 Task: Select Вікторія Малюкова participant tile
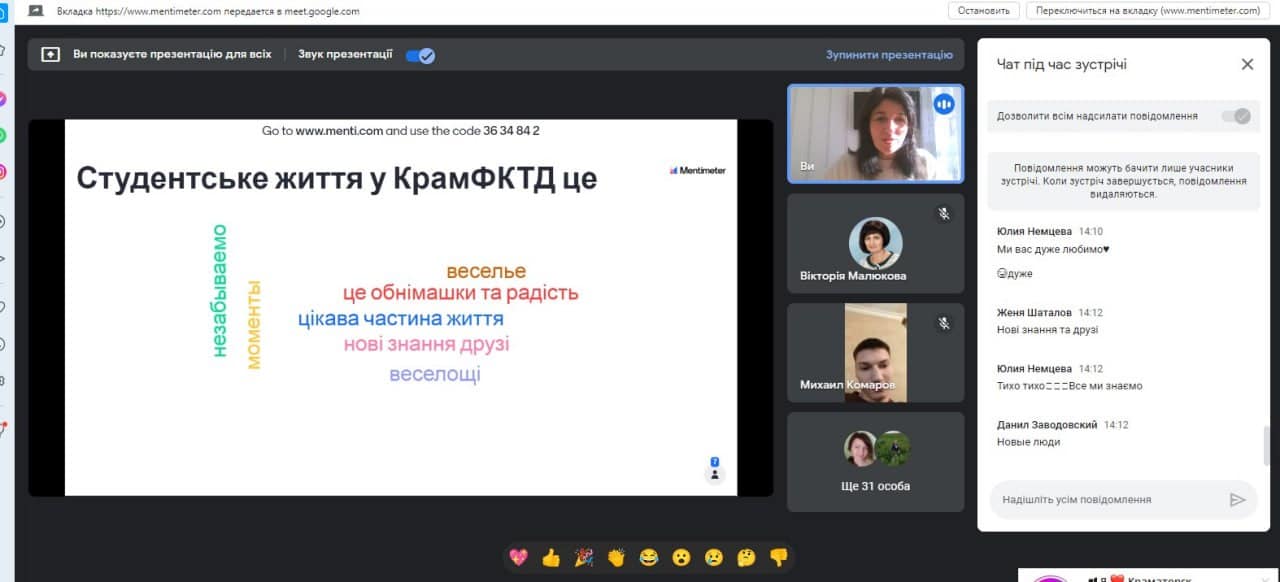(876, 243)
